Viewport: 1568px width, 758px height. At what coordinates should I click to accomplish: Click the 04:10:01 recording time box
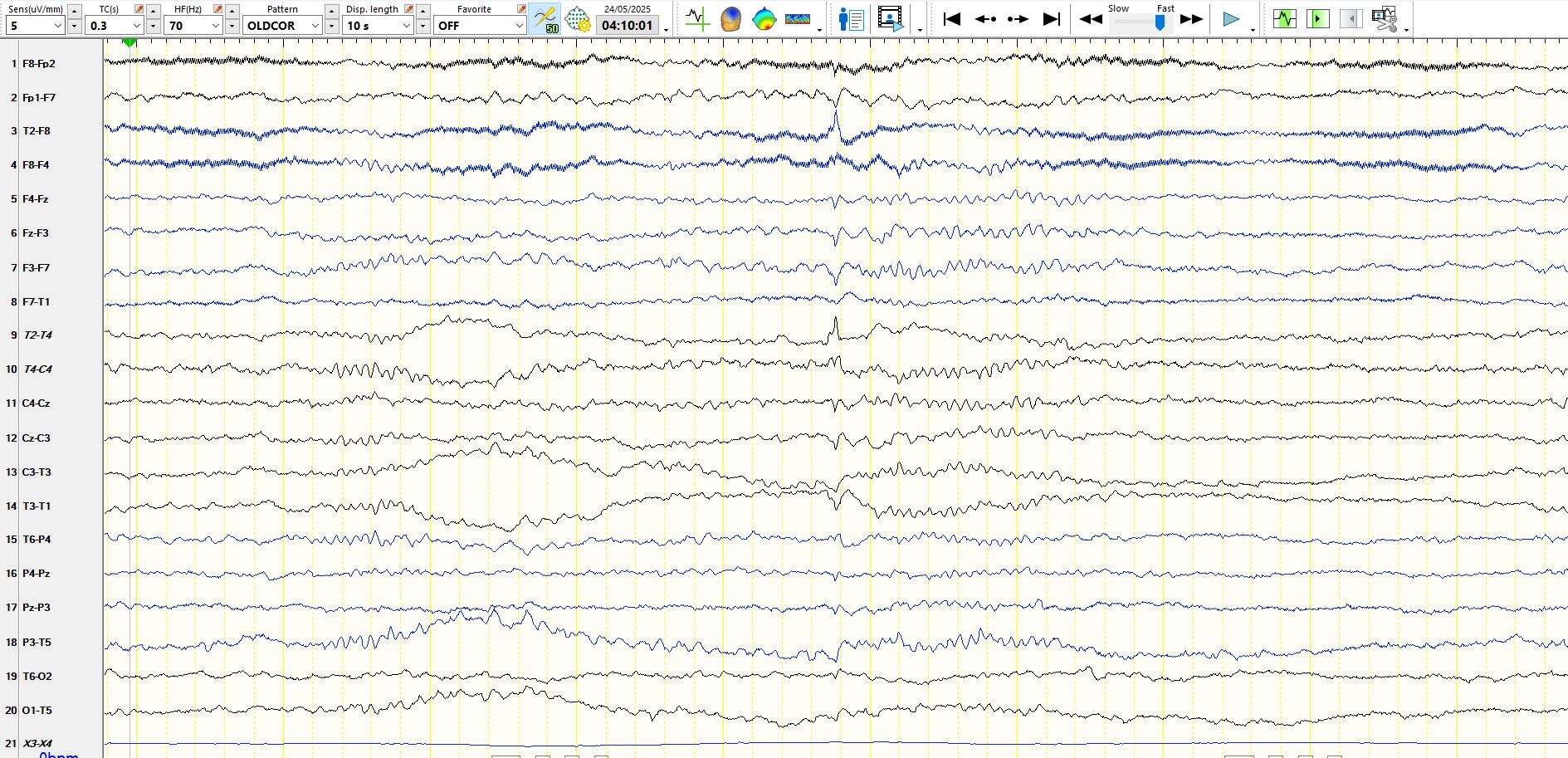pyautogui.click(x=628, y=26)
